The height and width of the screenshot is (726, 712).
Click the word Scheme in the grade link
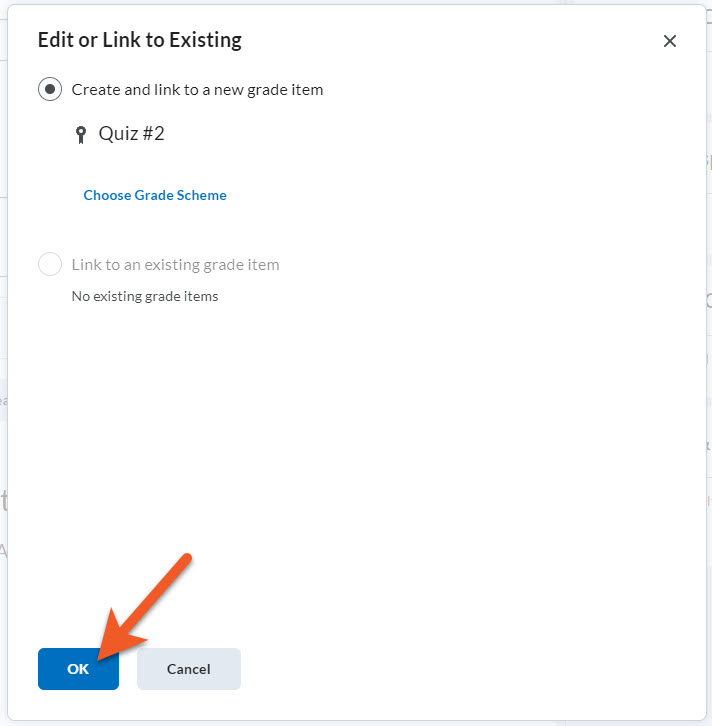(x=202, y=195)
